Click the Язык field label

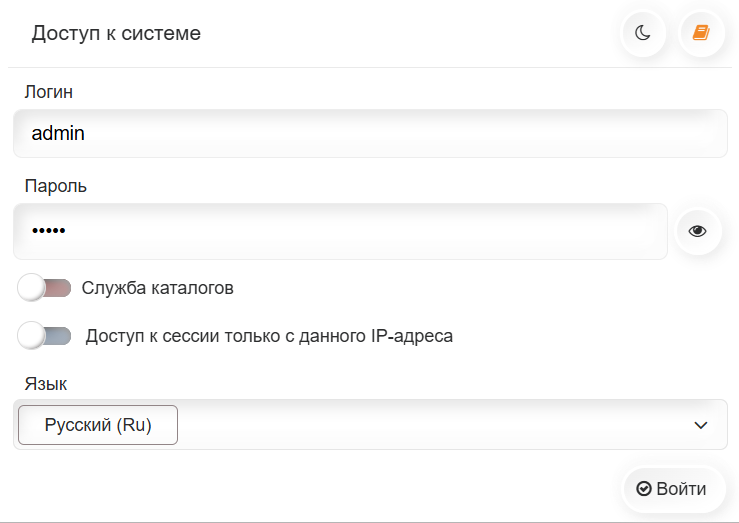tap(46, 384)
